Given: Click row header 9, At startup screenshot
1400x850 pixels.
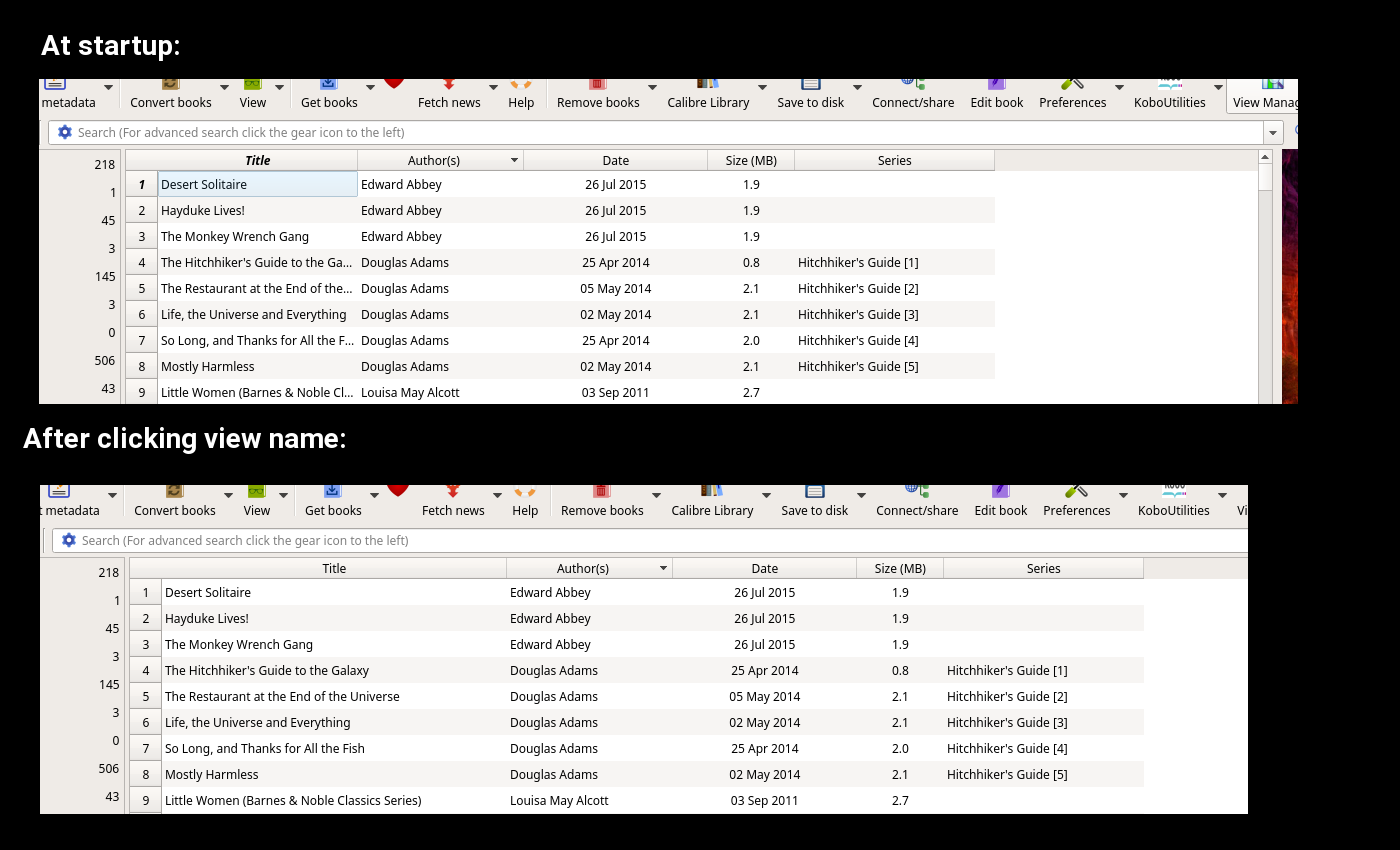Looking at the screenshot, I should click(x=142, y=392).
